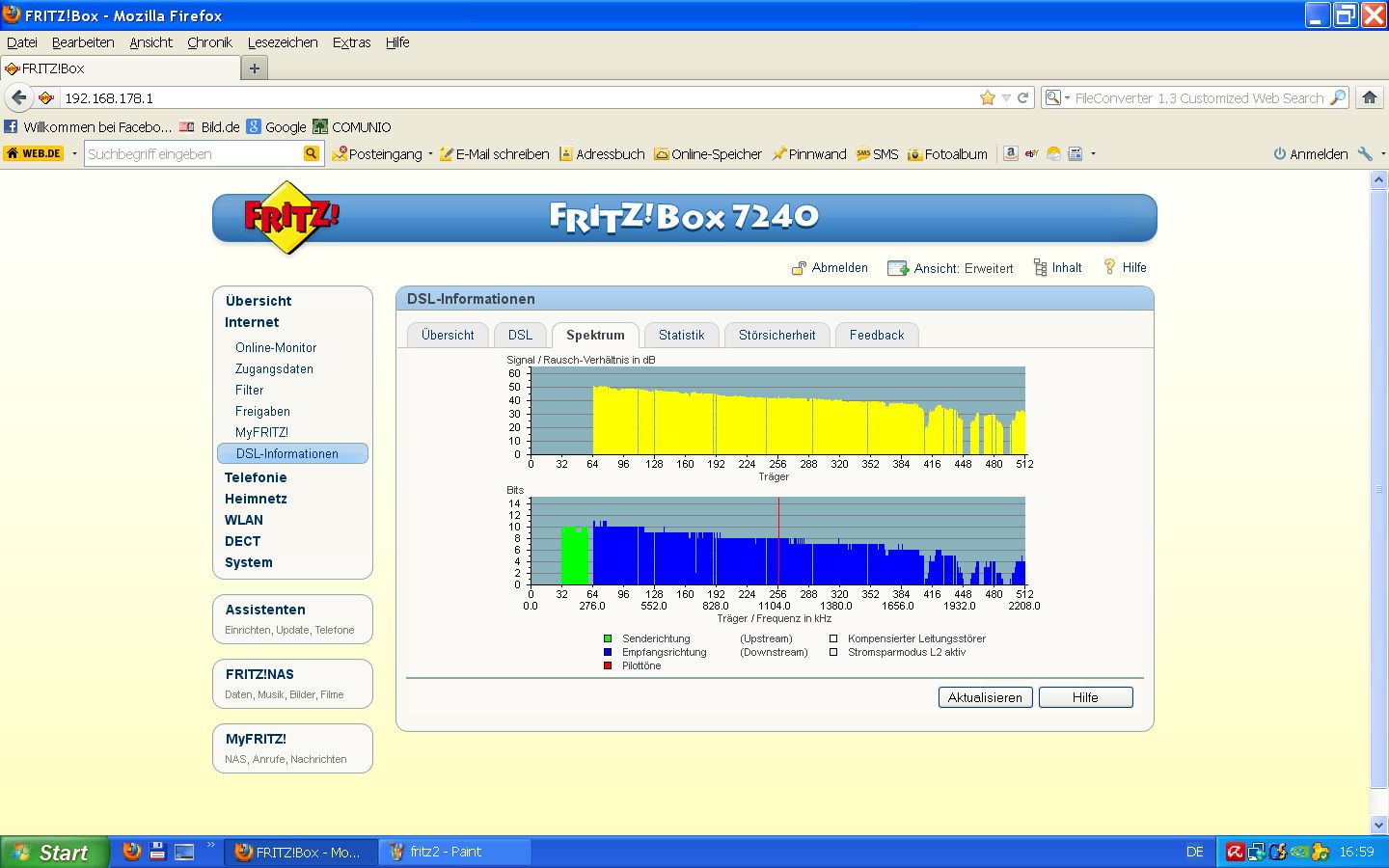The height and width of the screenshot is (868, 1389).
Task: Expand the wrench settings dropdown arrow
Action: tap(1382, 153)
